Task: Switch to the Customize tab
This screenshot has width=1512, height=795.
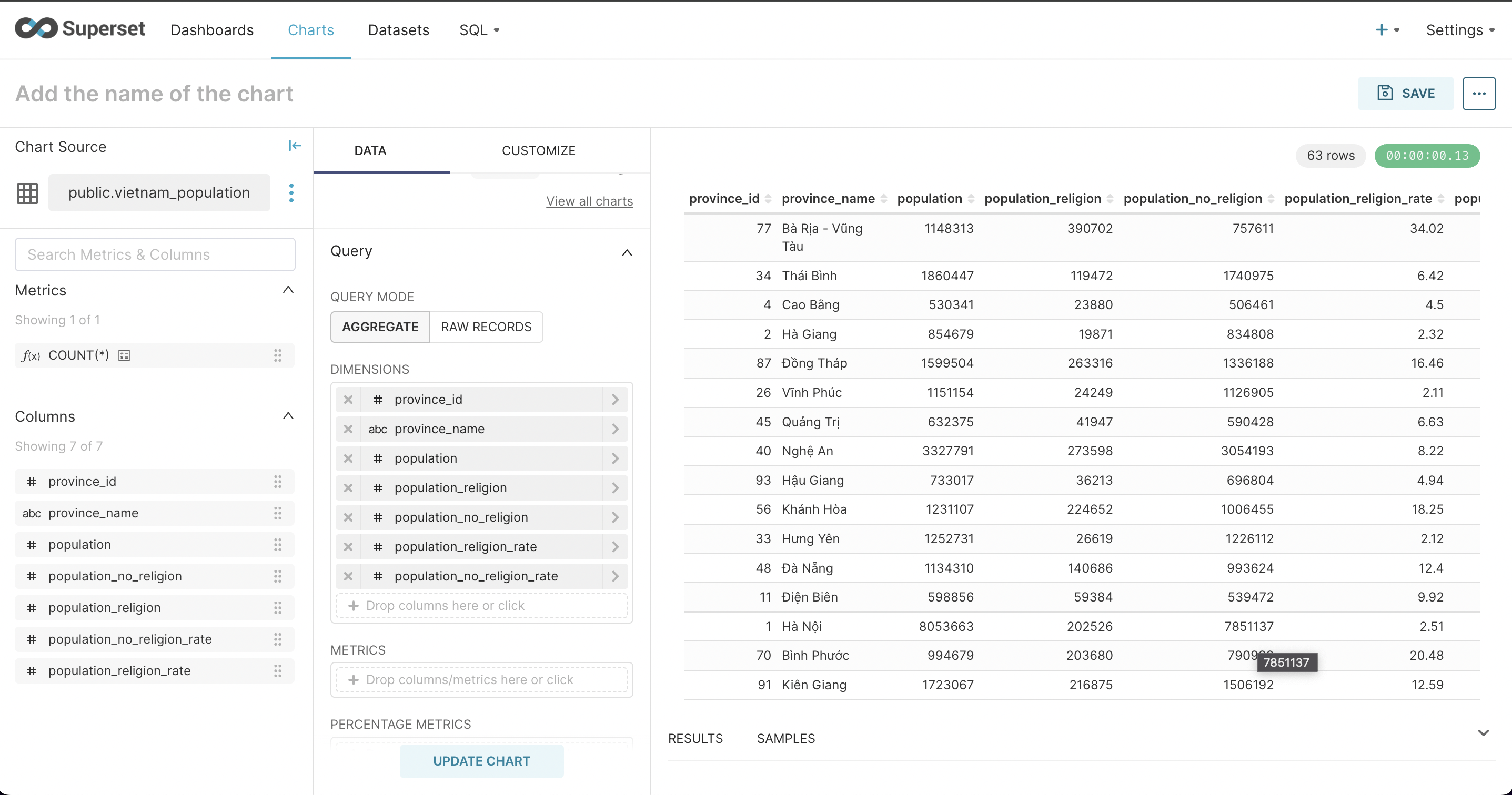Action: click(538, 151)
